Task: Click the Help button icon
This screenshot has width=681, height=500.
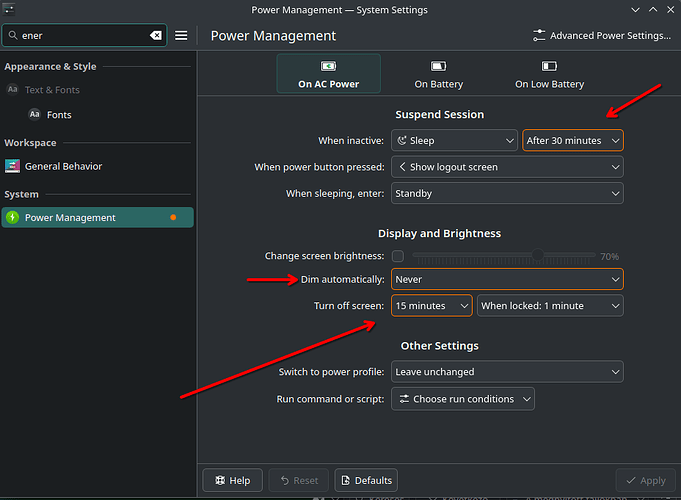Action: tap(220, 480)
